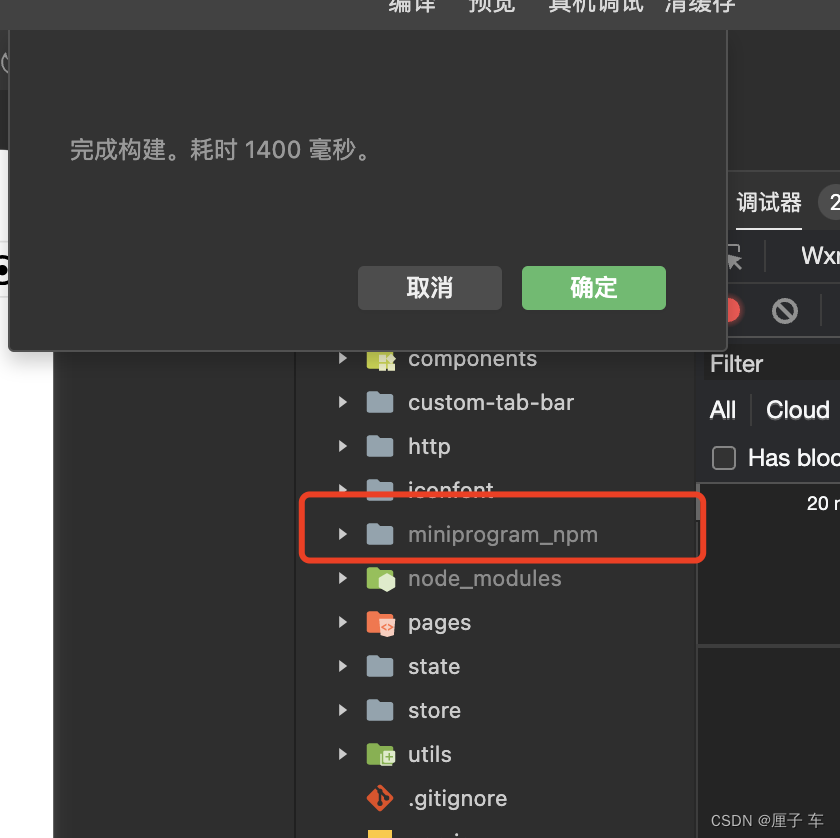Click the .gitignore file icon
The height and width of the screenshot is (838, 840).
(380, 798)
